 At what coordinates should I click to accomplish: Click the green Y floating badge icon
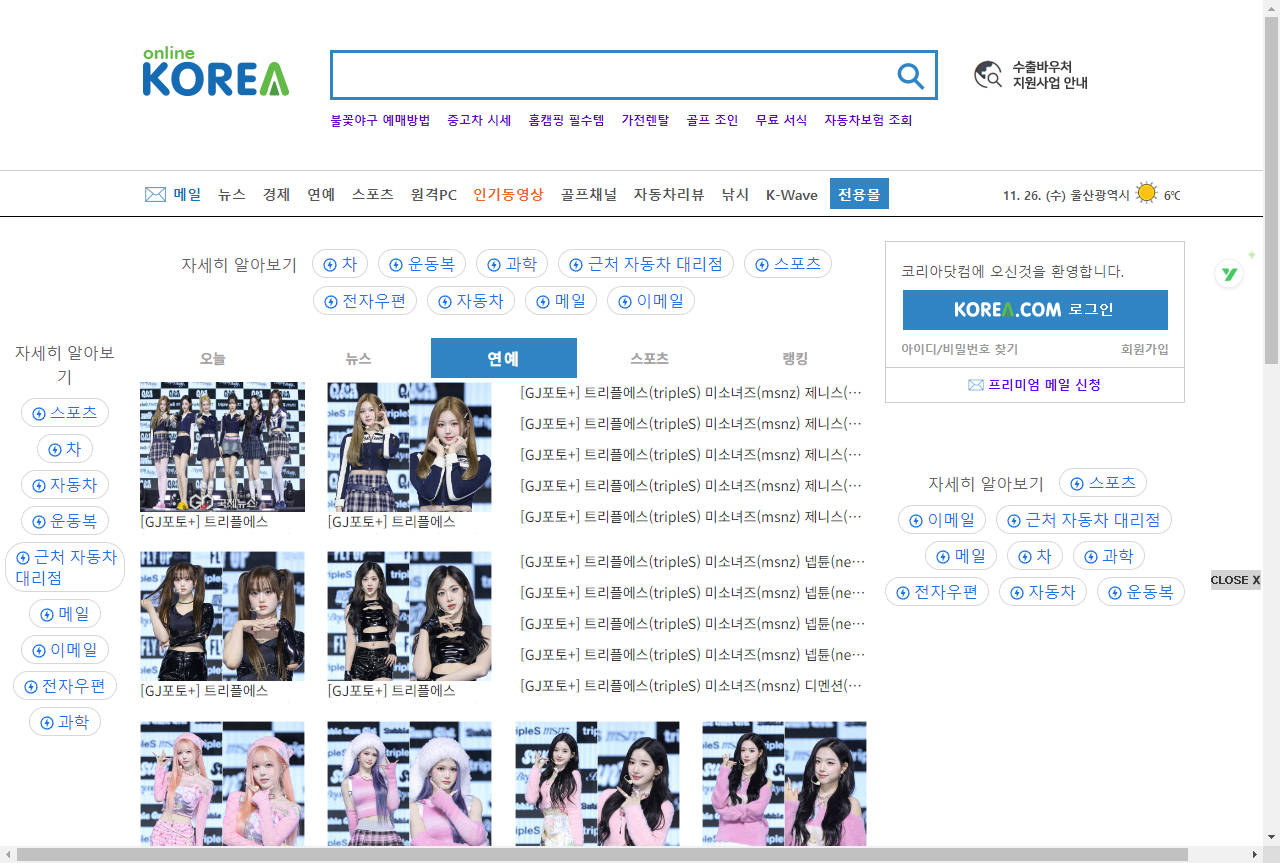tap(1229, 274)
